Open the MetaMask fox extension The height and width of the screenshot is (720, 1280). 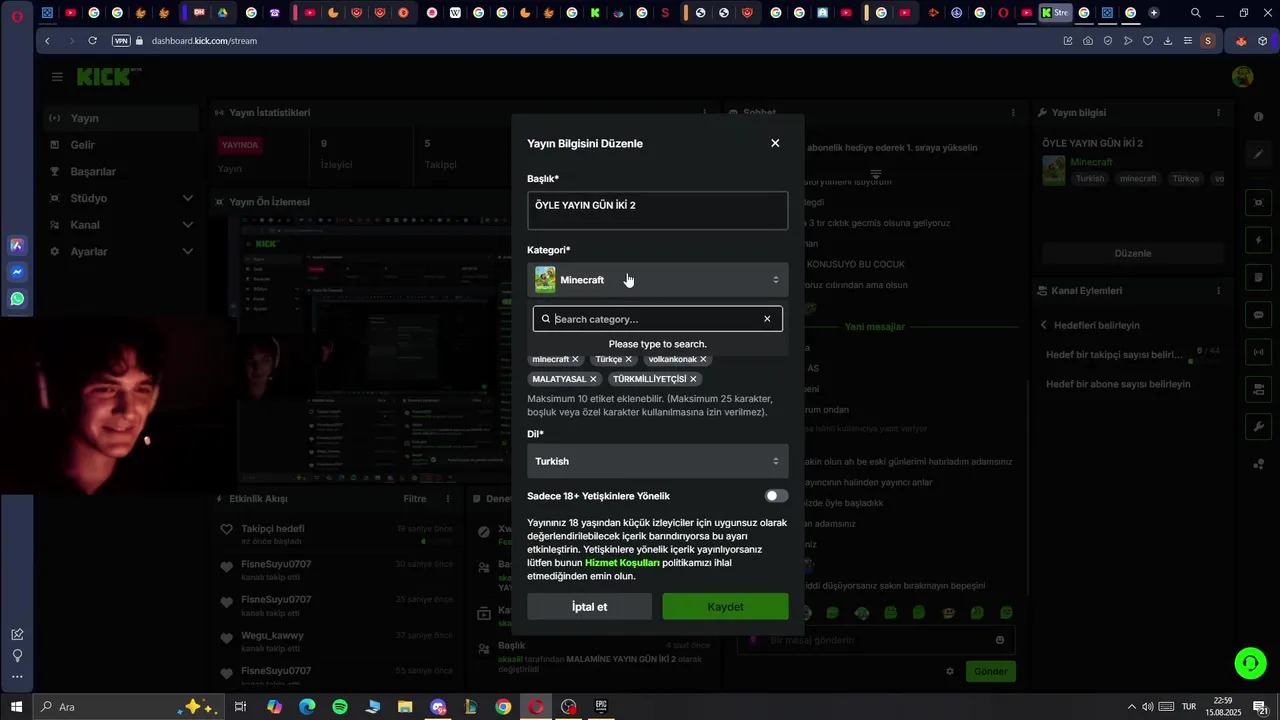[x=1242, y=41]
